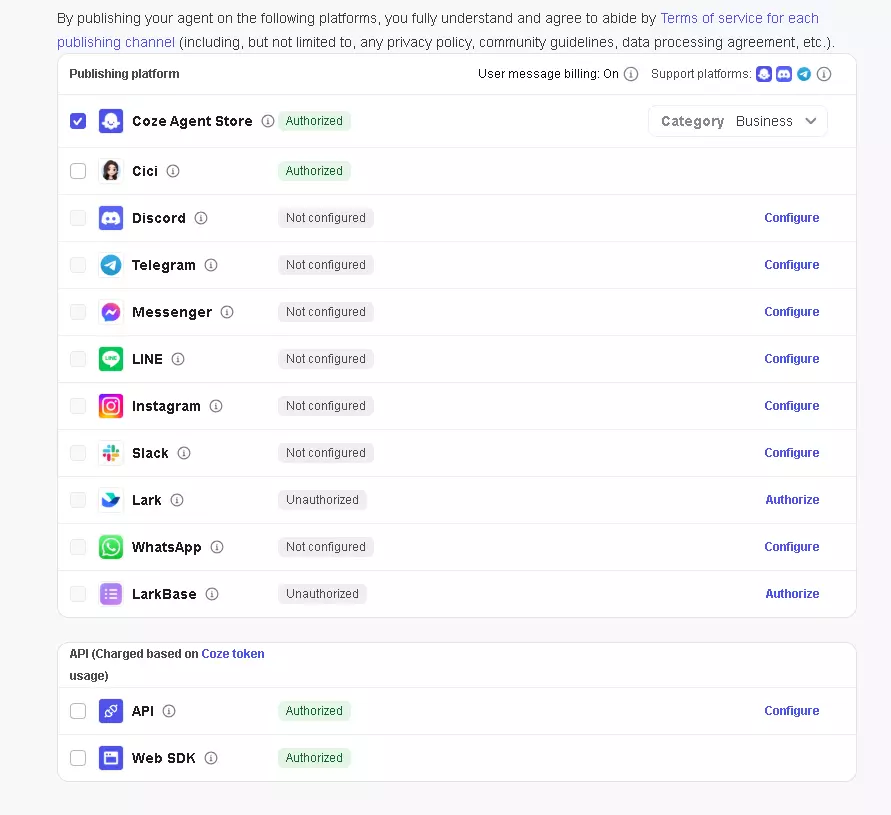Click Authorize for Lark
Screen dimensions: 891x815
pyautogui.click(x=792, y=500)
